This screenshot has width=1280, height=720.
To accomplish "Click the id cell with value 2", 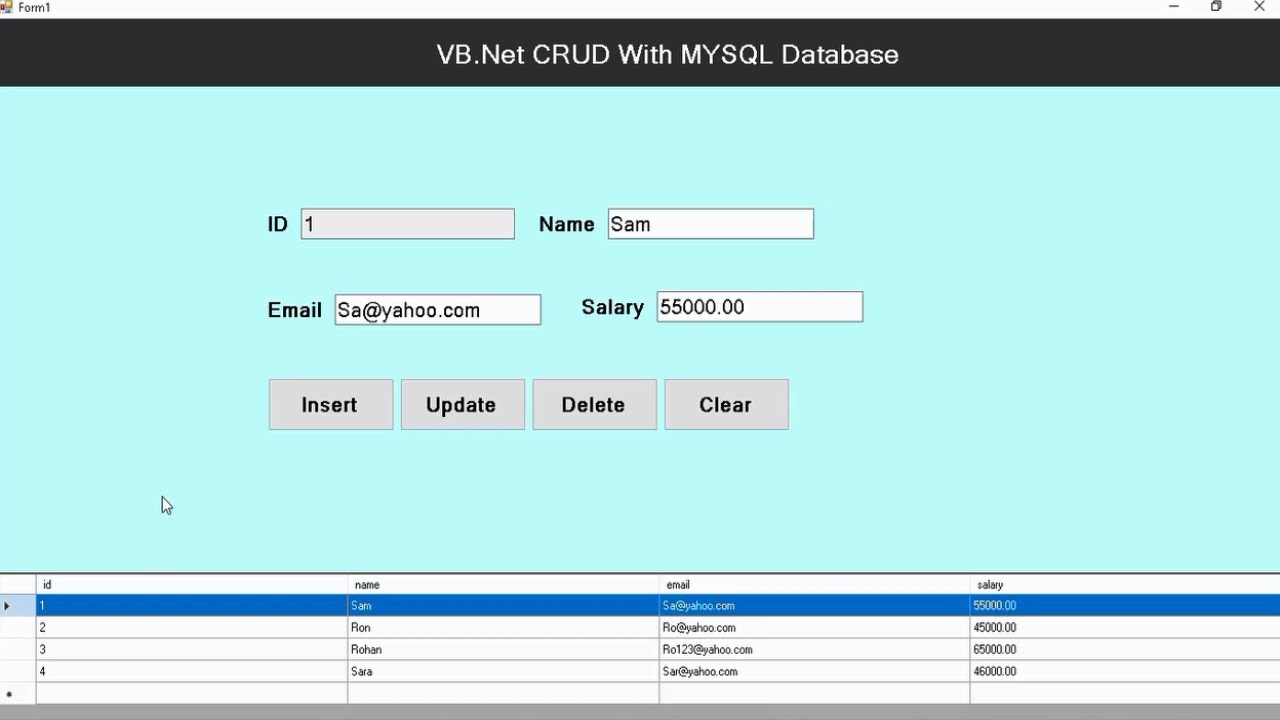I will pos(192,628).
